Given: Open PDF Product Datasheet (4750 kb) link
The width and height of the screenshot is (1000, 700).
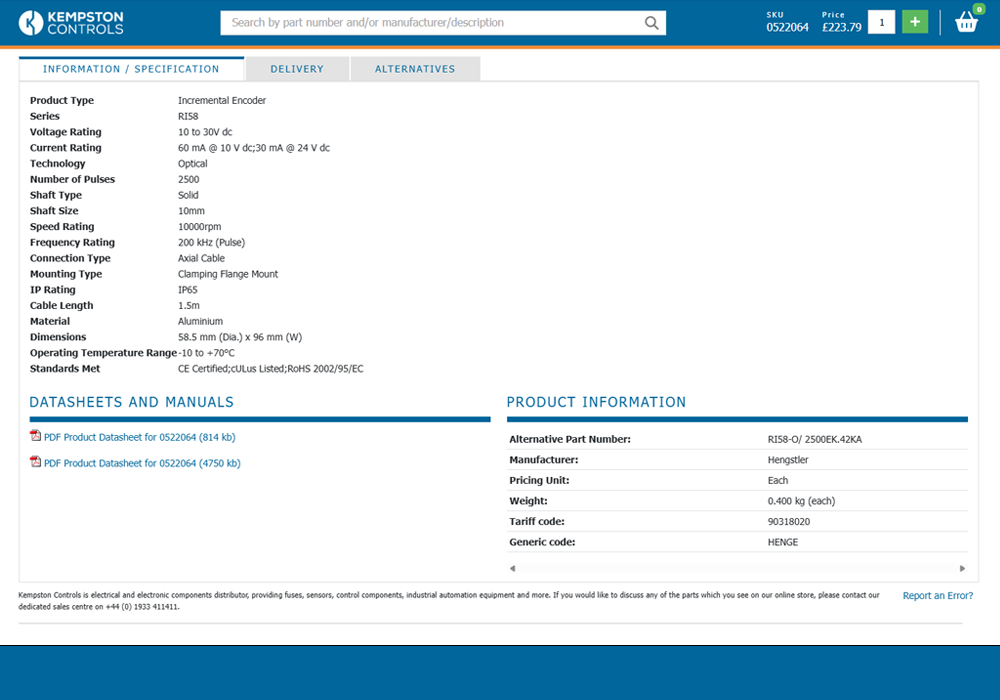Looking at the screenshot, I should (x=142, y=463).
